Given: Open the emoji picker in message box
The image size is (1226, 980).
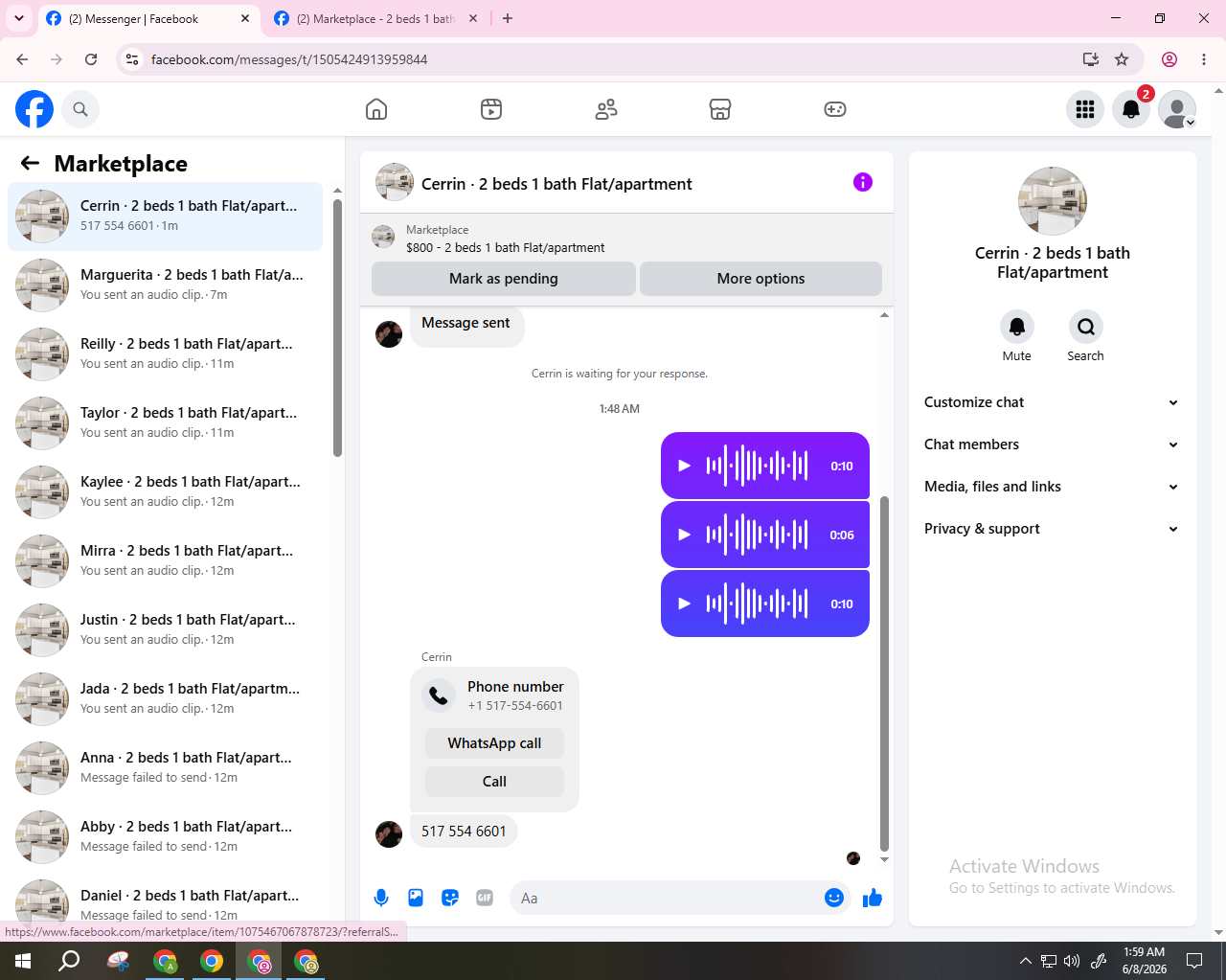Looking at the screenshot, I should click(834, 898).
